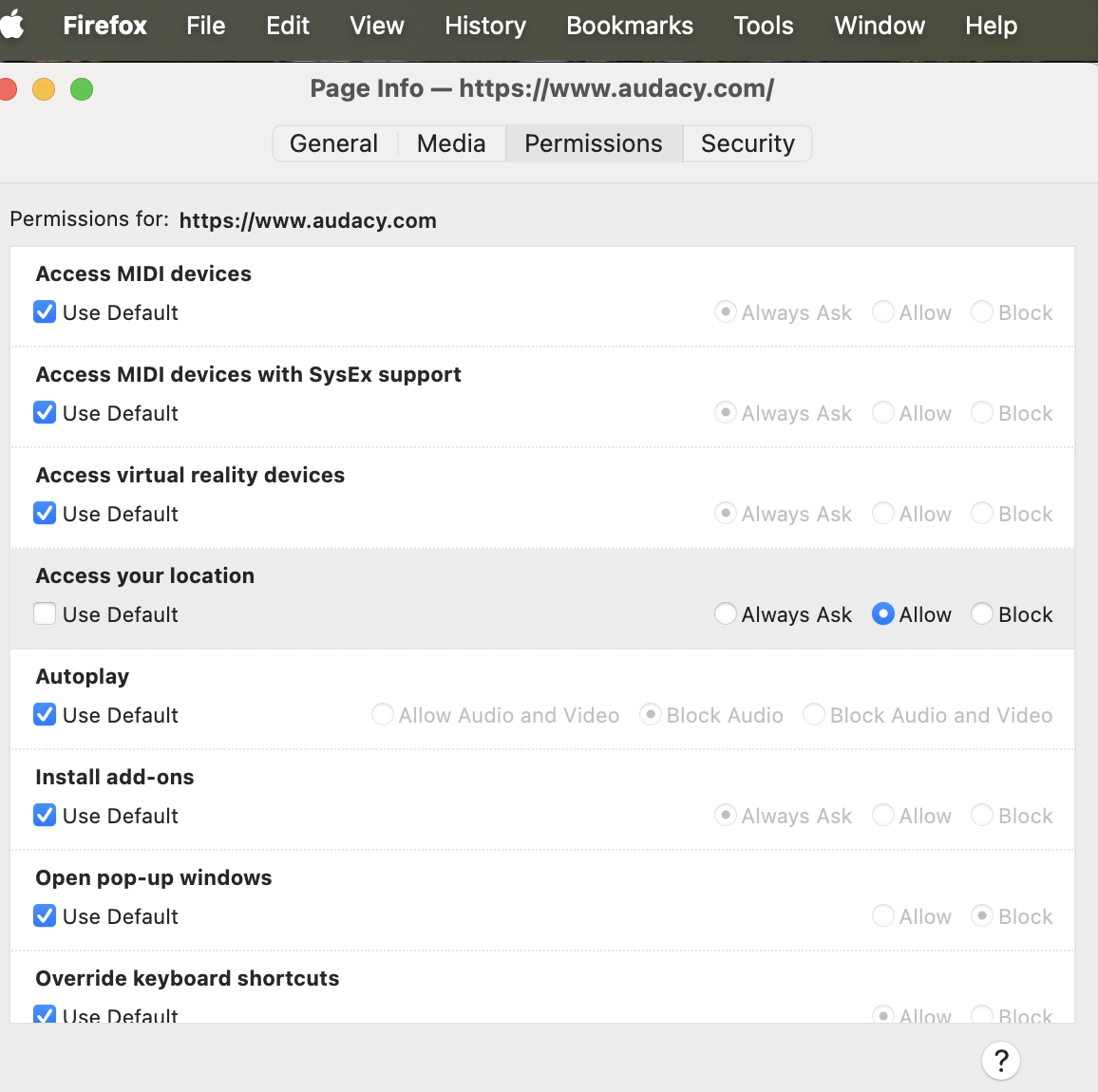The width and height of the screenshot is (1098, 1092).
Task: Uncheck Use Default for Open pop-up windows
Action: [x=45, y=916]
